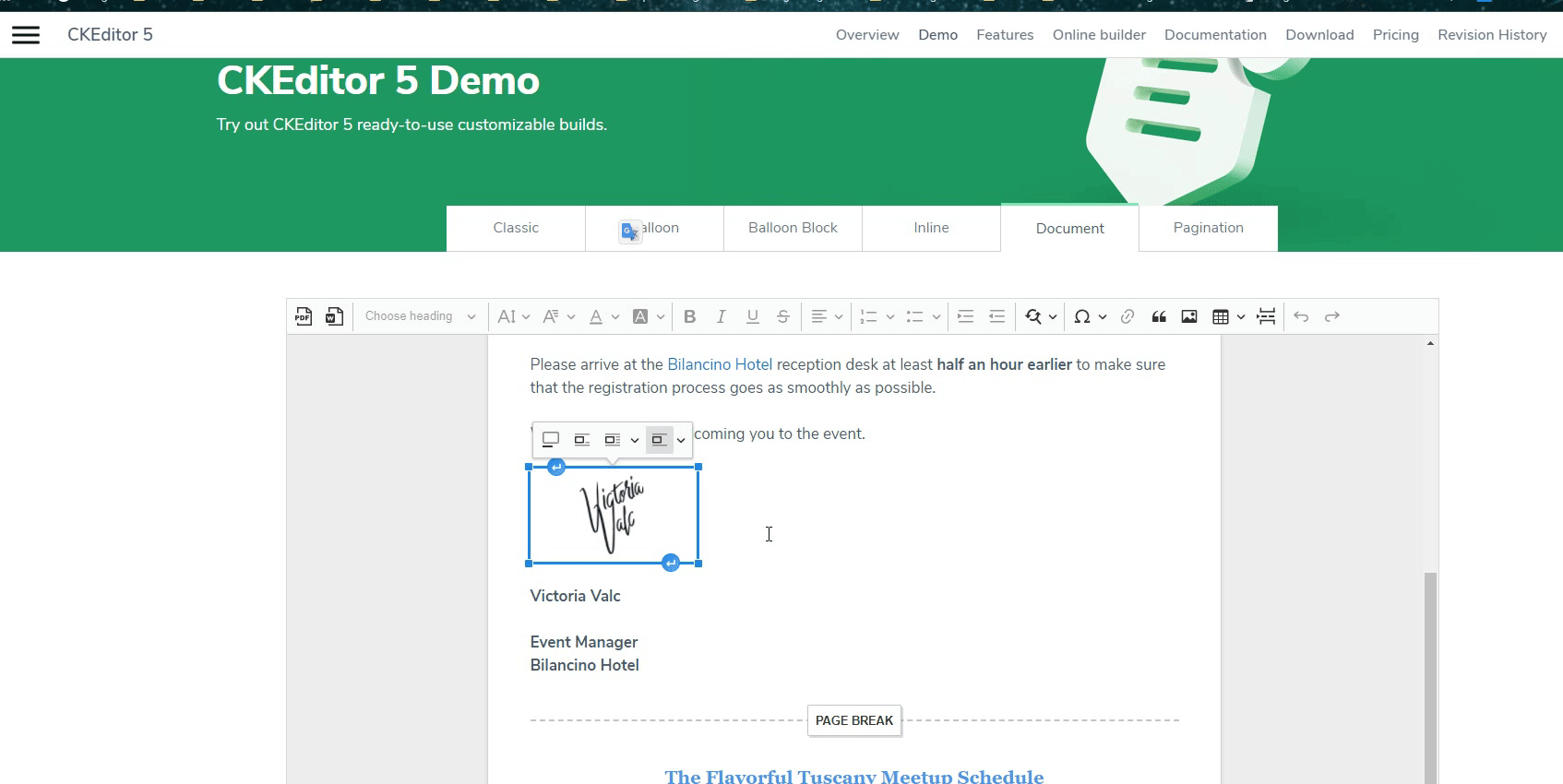Open the special characters dropdown
The height and width of the screenshot is (784, 1563).
pyautogui.click(x=1090, y=316)
